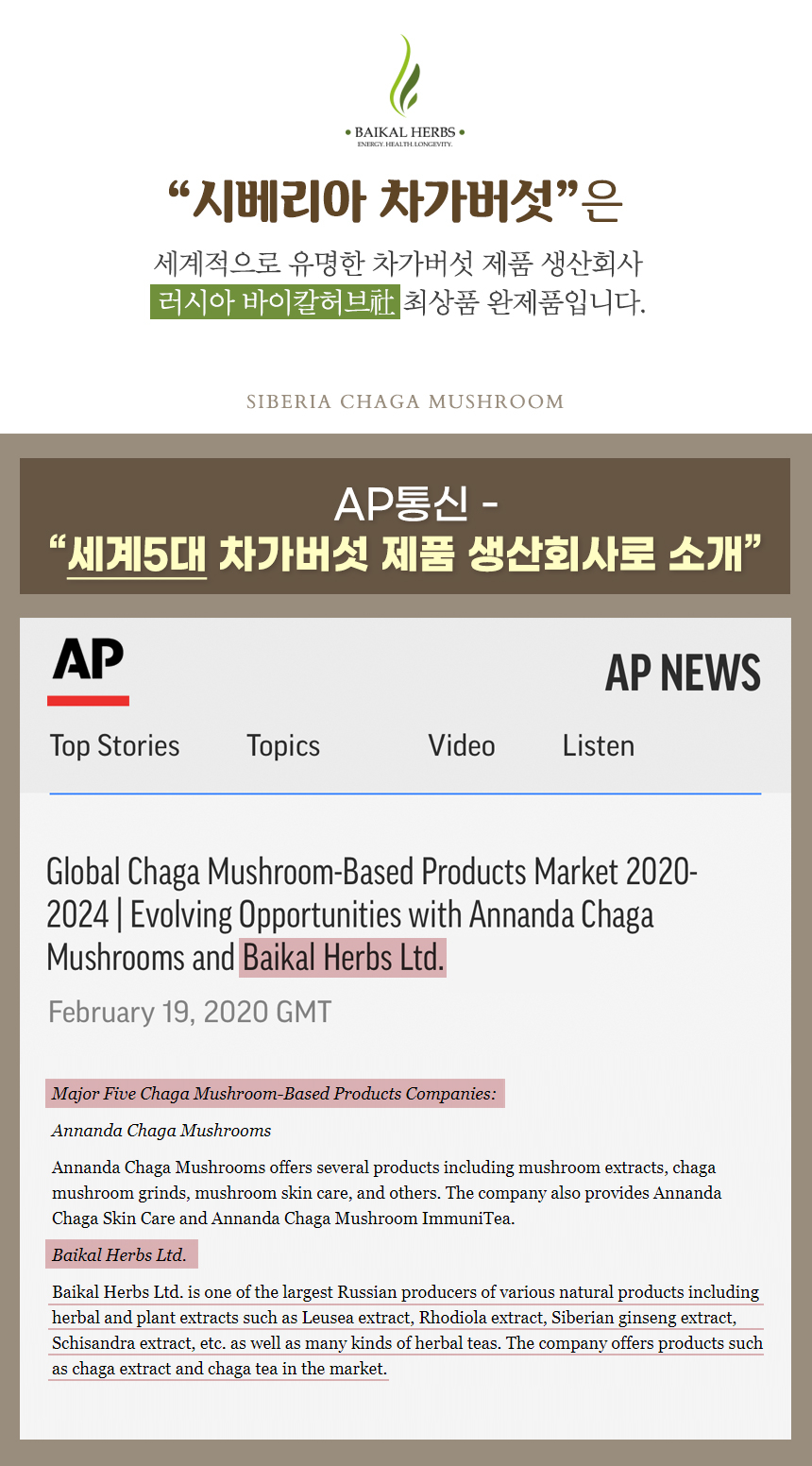This screenshot has height=1466, width=812.
Task: Click the SIBERIA CHAGA MUSHROOM caption
Action: click(405, 401)
